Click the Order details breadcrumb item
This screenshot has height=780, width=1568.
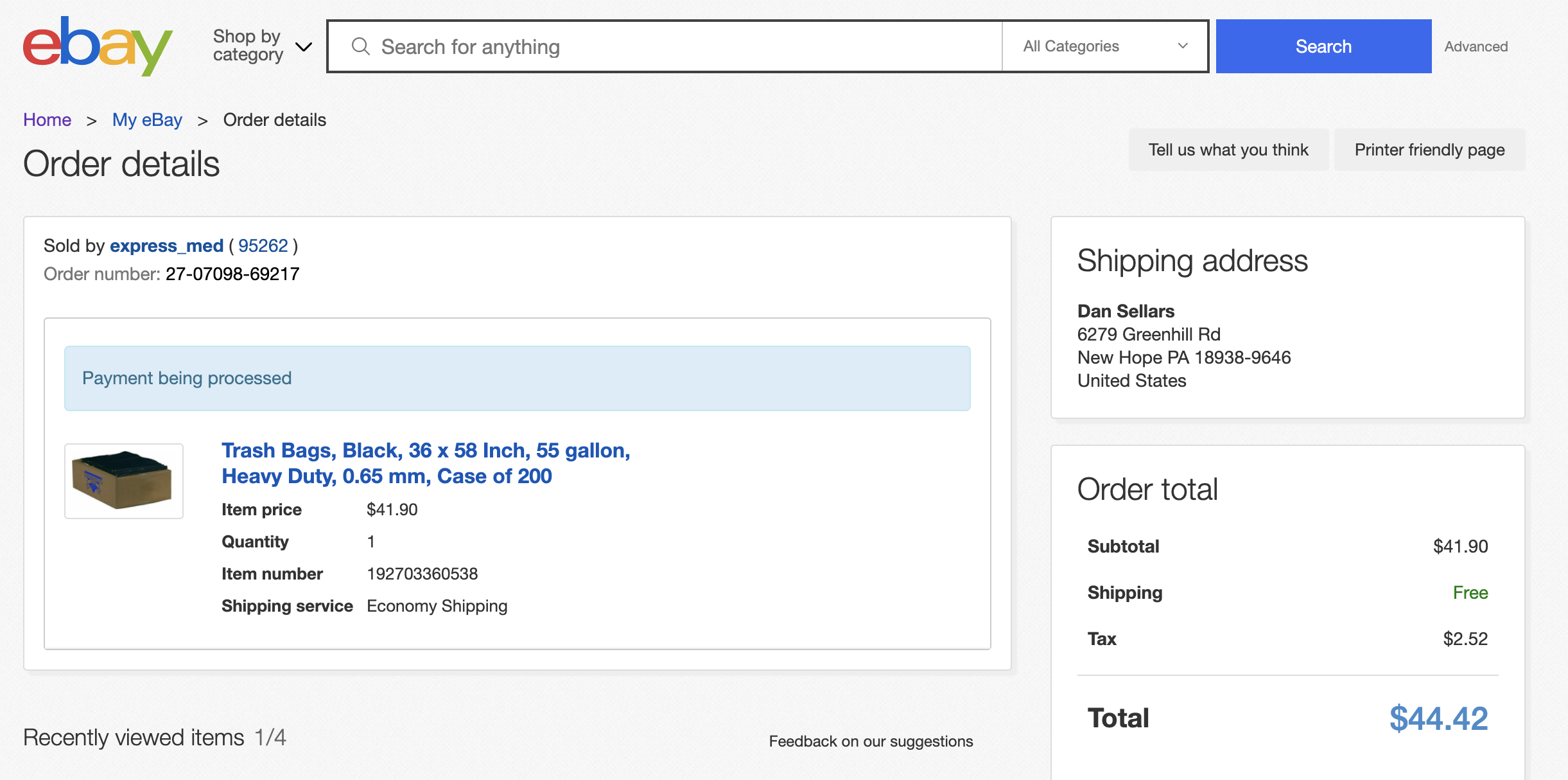(x=274, y=120)
